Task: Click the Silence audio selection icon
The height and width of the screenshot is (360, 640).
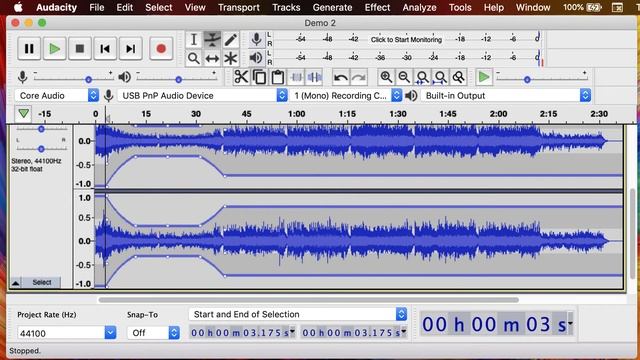Action: click(x=314, y=77)
